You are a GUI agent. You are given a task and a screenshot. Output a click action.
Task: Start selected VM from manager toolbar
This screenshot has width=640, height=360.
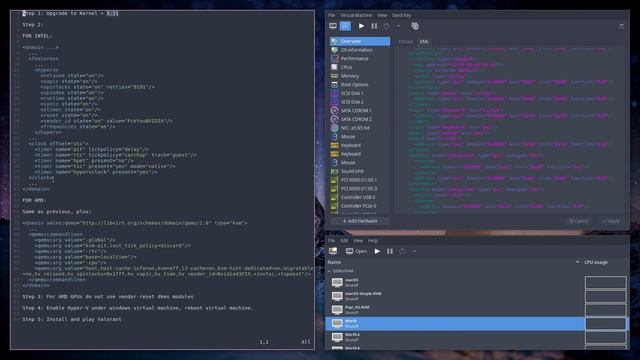[377, 251]
